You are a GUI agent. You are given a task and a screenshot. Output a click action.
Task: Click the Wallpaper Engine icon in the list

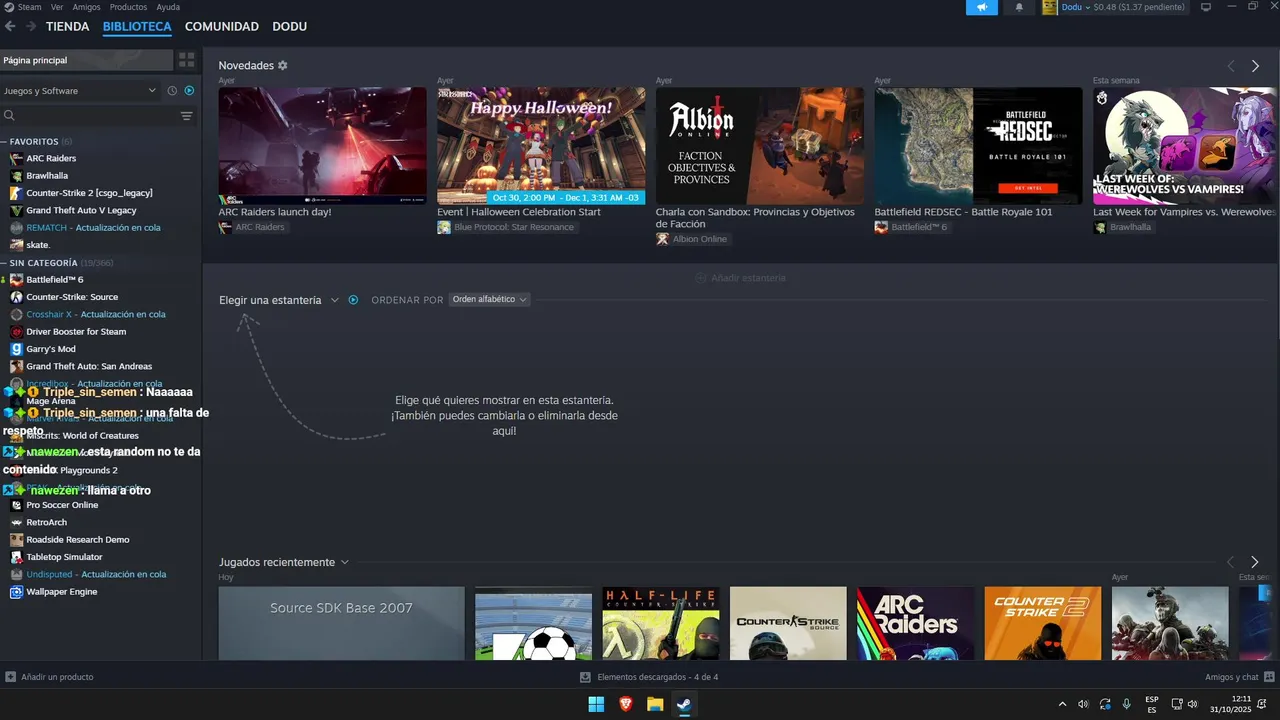coord(16,592)
